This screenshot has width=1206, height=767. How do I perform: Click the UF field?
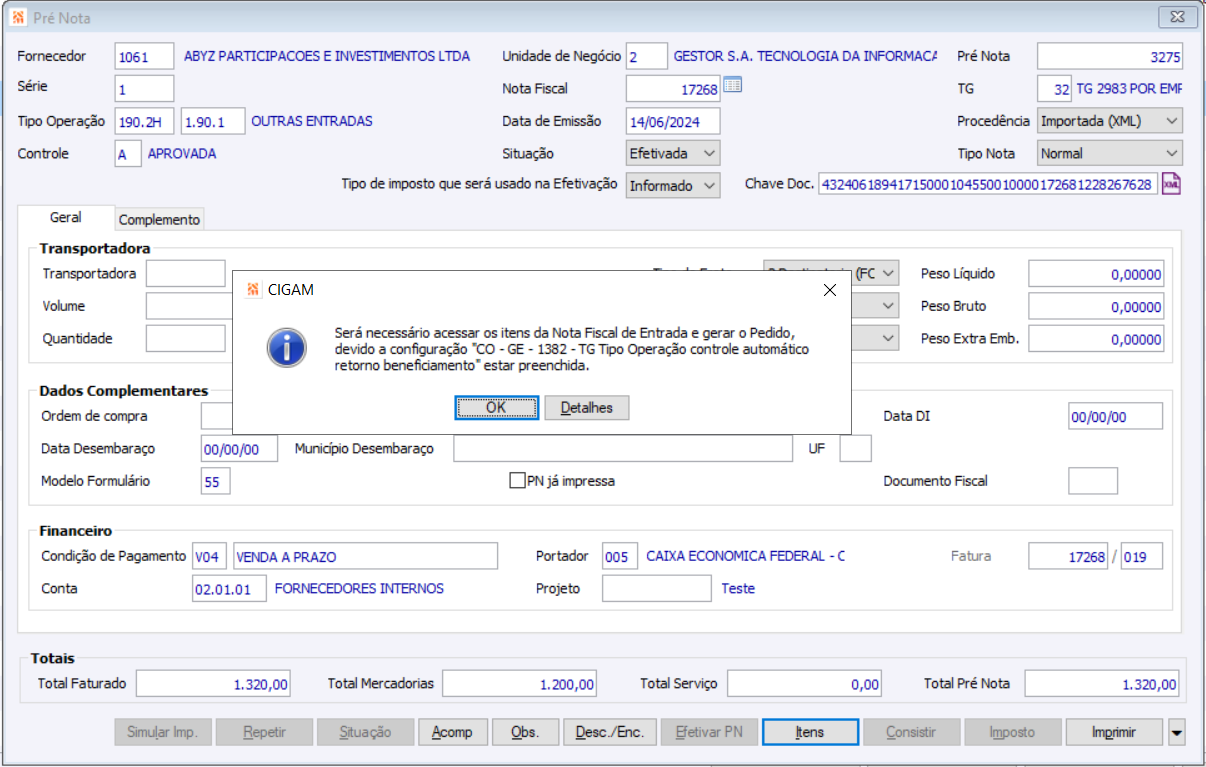855,448
